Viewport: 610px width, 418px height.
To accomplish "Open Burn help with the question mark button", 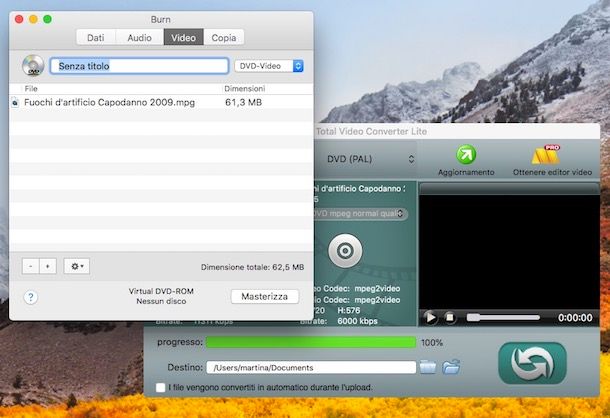I will [x=31, y=297].
